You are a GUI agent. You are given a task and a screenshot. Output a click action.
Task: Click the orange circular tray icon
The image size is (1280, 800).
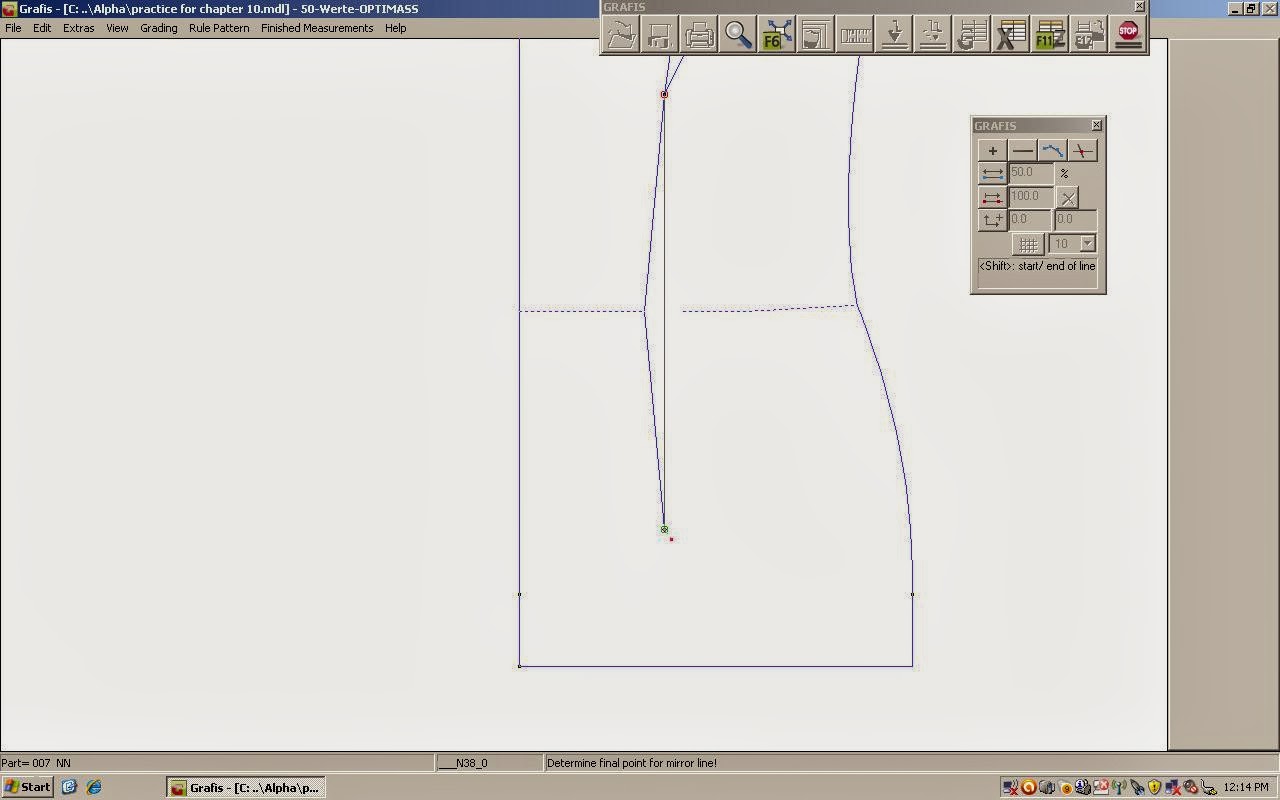pos(1028,787)
